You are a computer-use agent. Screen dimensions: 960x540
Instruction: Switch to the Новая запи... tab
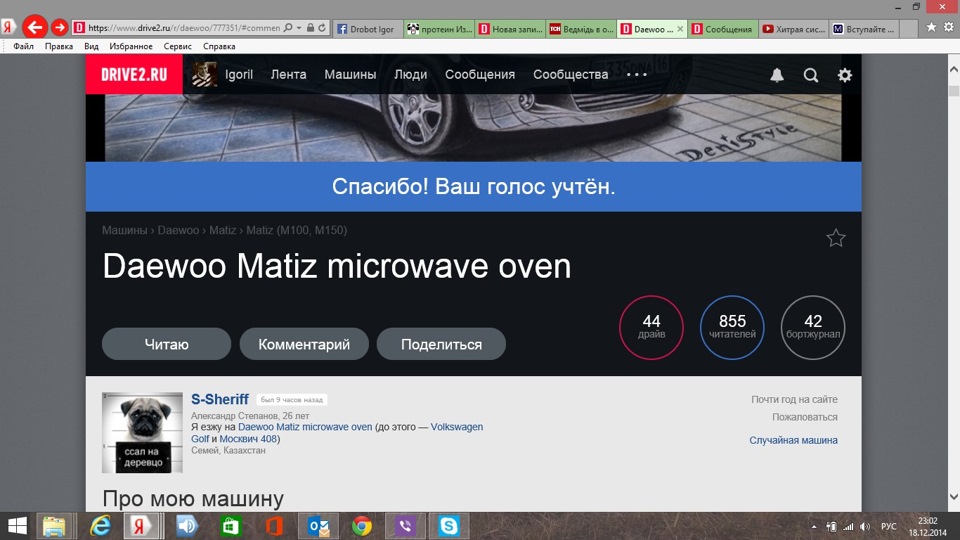click(x=511, y=29)
